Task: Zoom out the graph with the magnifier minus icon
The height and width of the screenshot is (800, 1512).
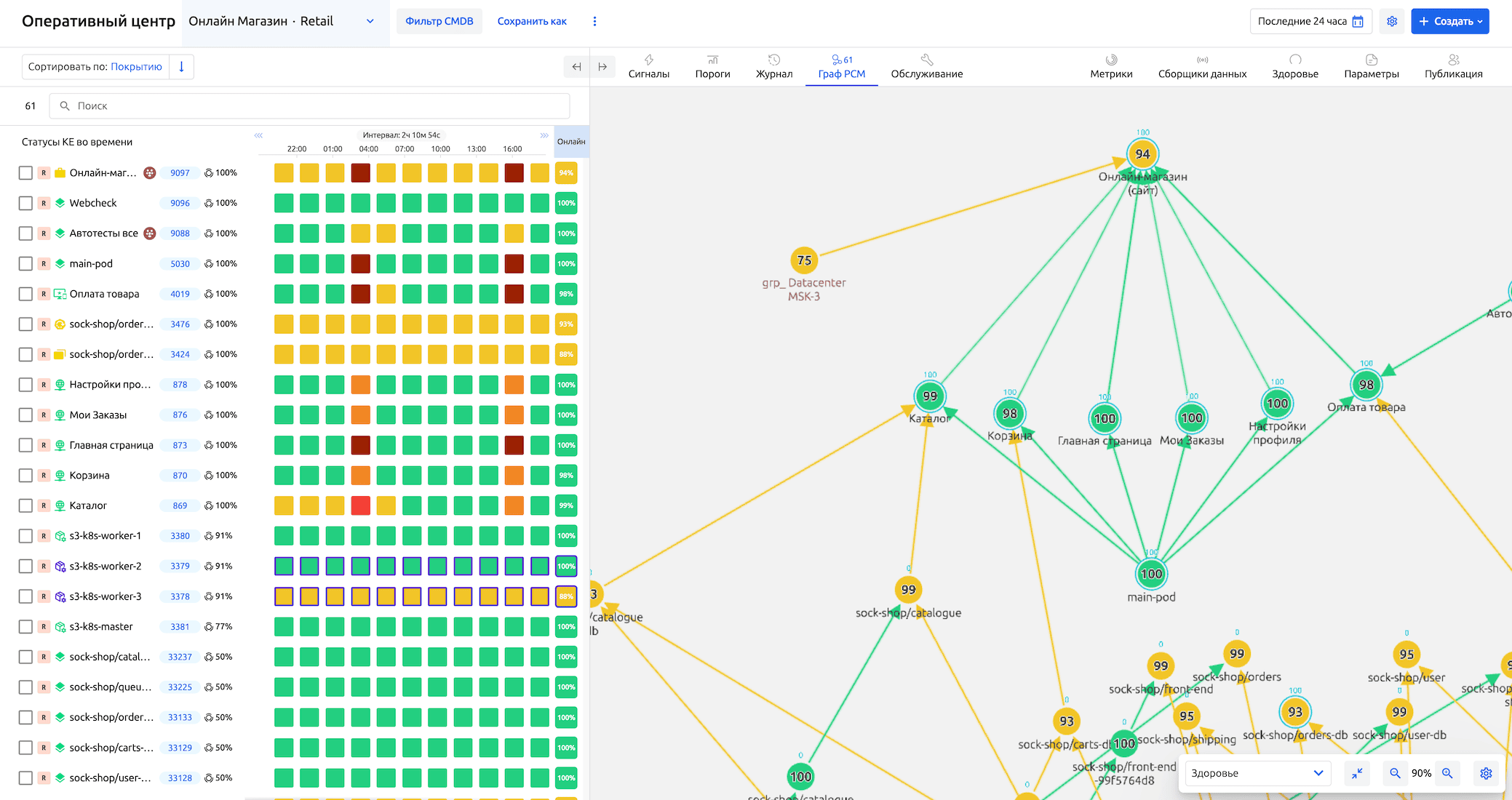Action: coord(1395,773)
